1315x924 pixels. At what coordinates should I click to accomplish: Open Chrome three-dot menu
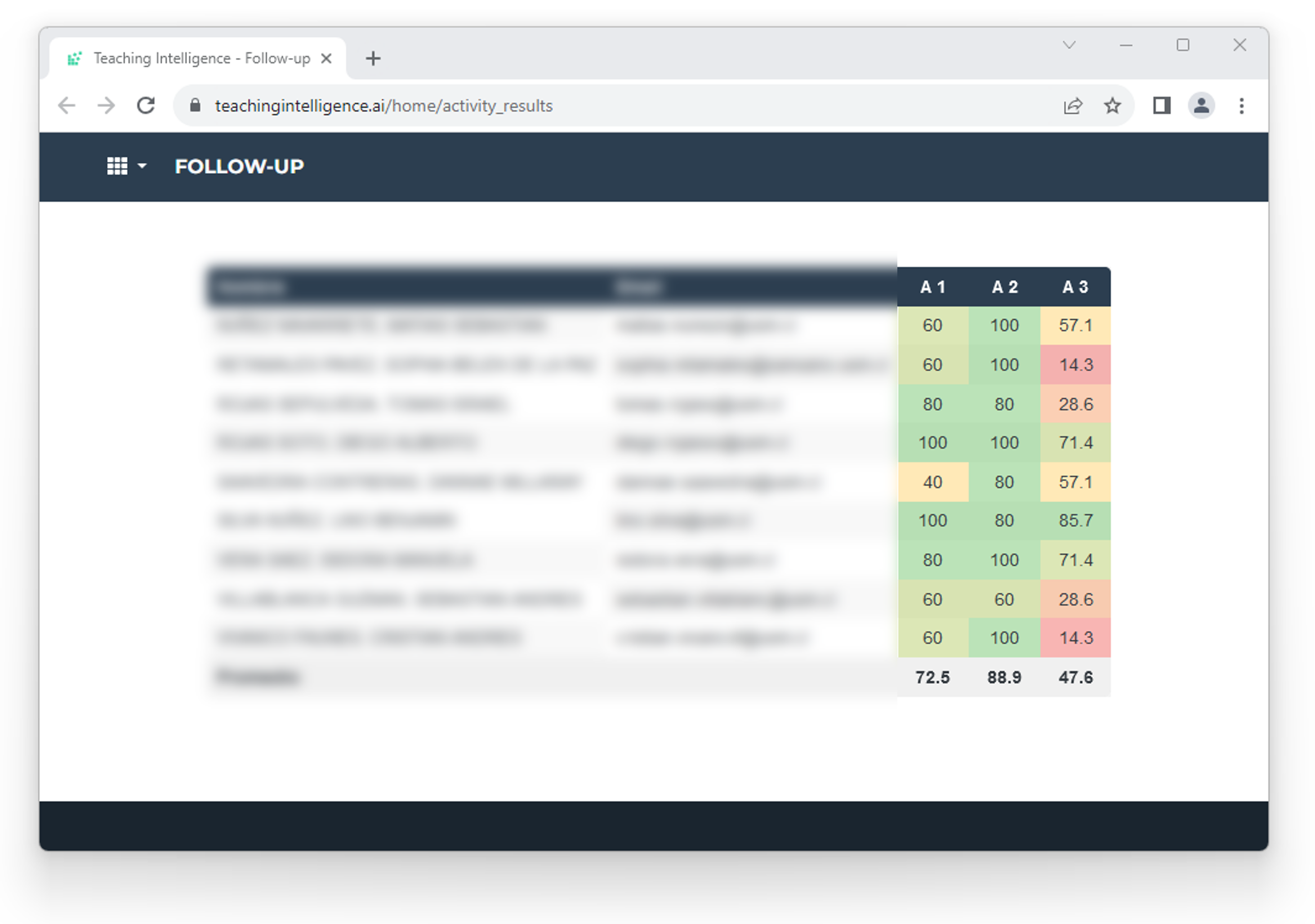tap(1241, 105)
